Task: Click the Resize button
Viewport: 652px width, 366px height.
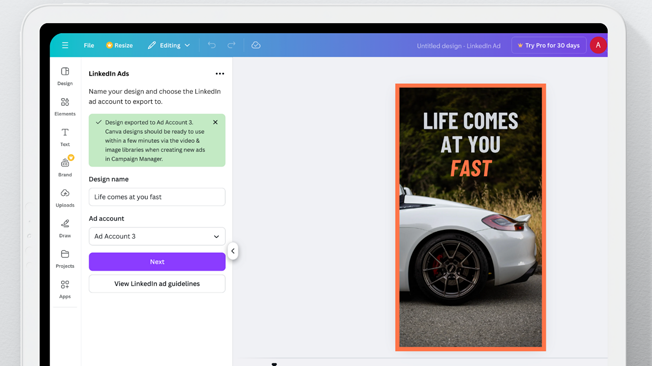Action: (x=119, y=45)
